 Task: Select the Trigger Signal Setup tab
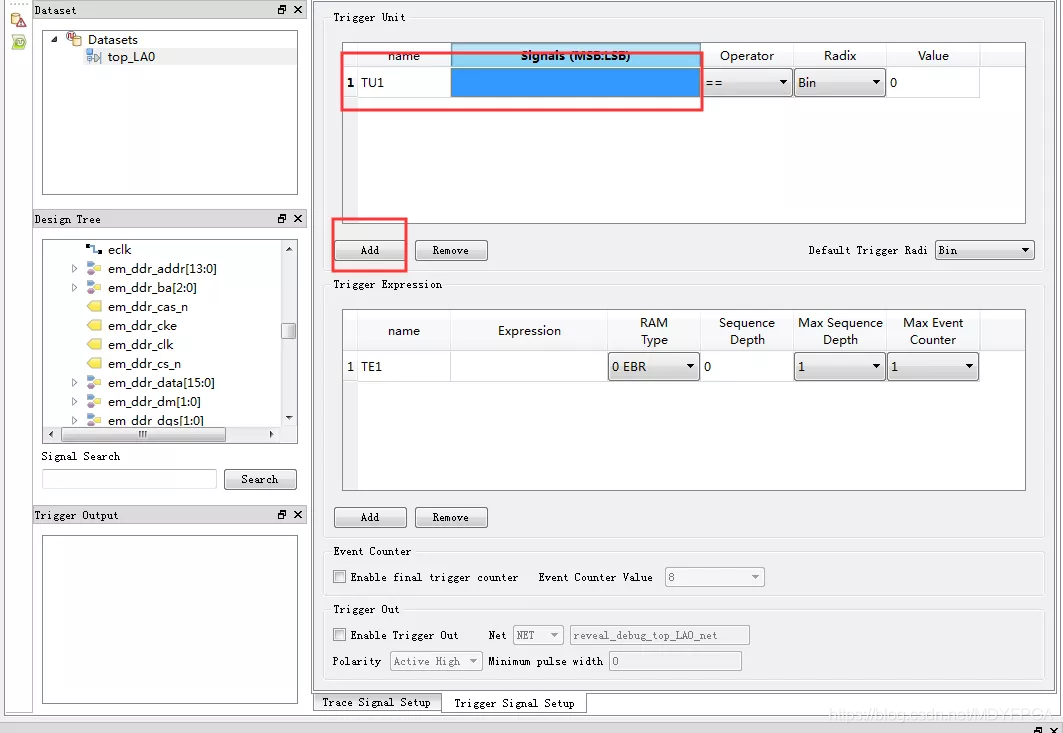pos(514,703)
